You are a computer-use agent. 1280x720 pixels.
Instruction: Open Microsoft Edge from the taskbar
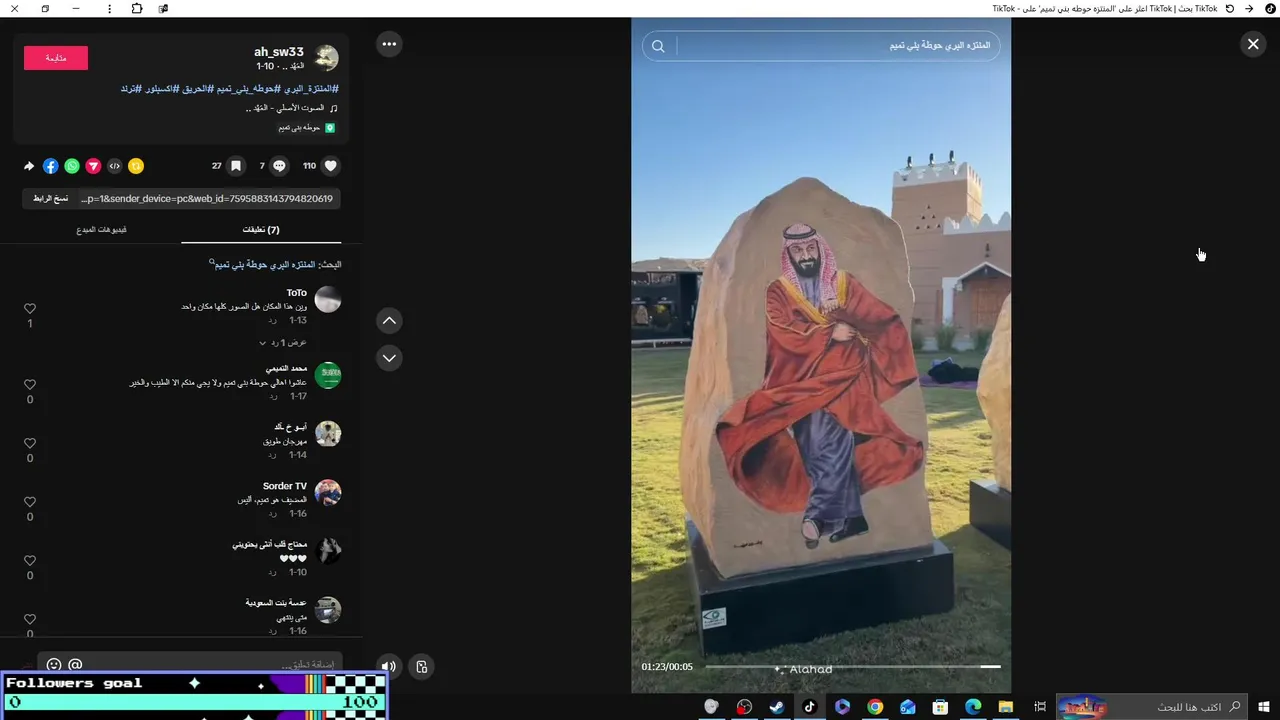973,707
